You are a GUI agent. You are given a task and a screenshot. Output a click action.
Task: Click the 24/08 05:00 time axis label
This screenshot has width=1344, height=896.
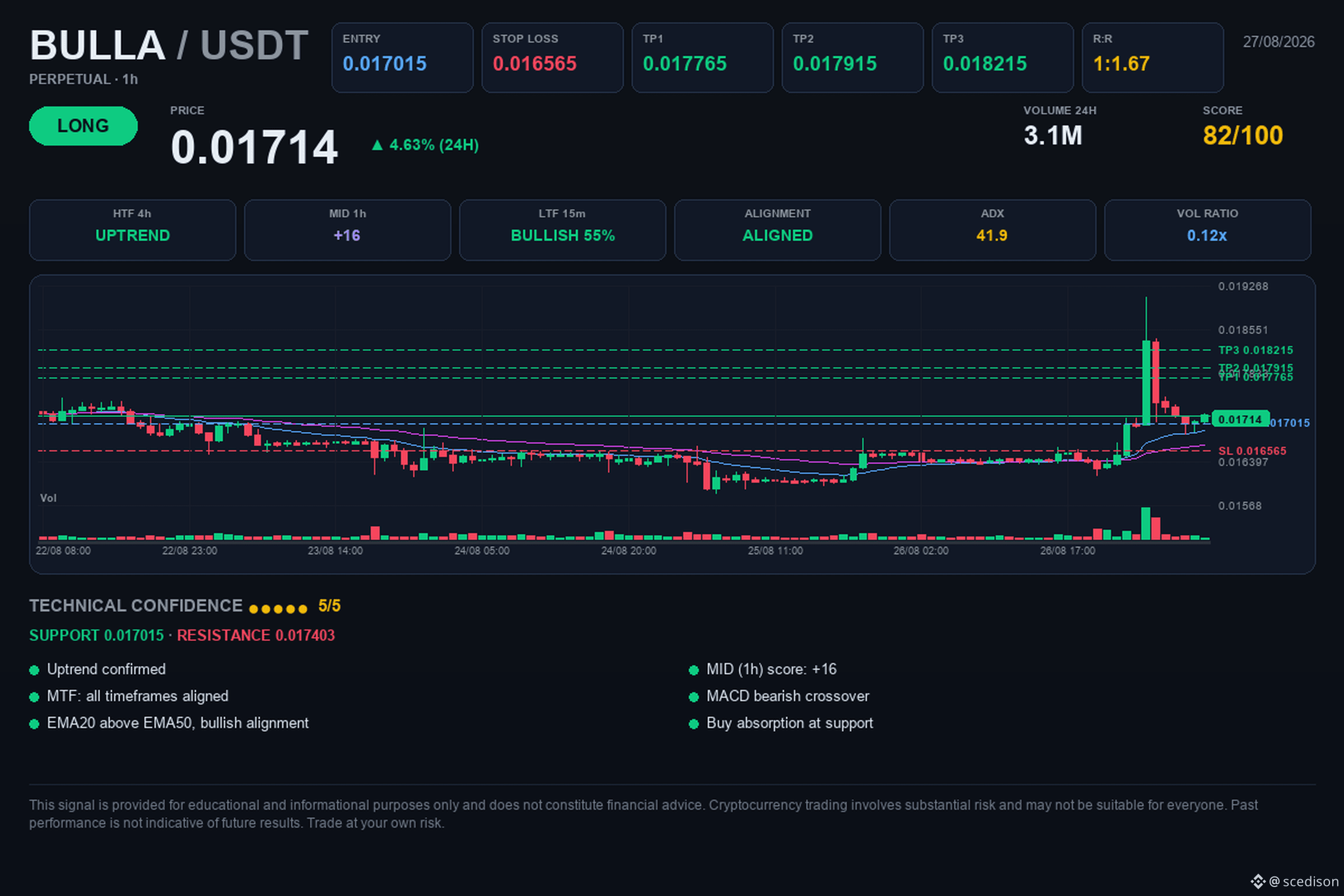[482, 551]
